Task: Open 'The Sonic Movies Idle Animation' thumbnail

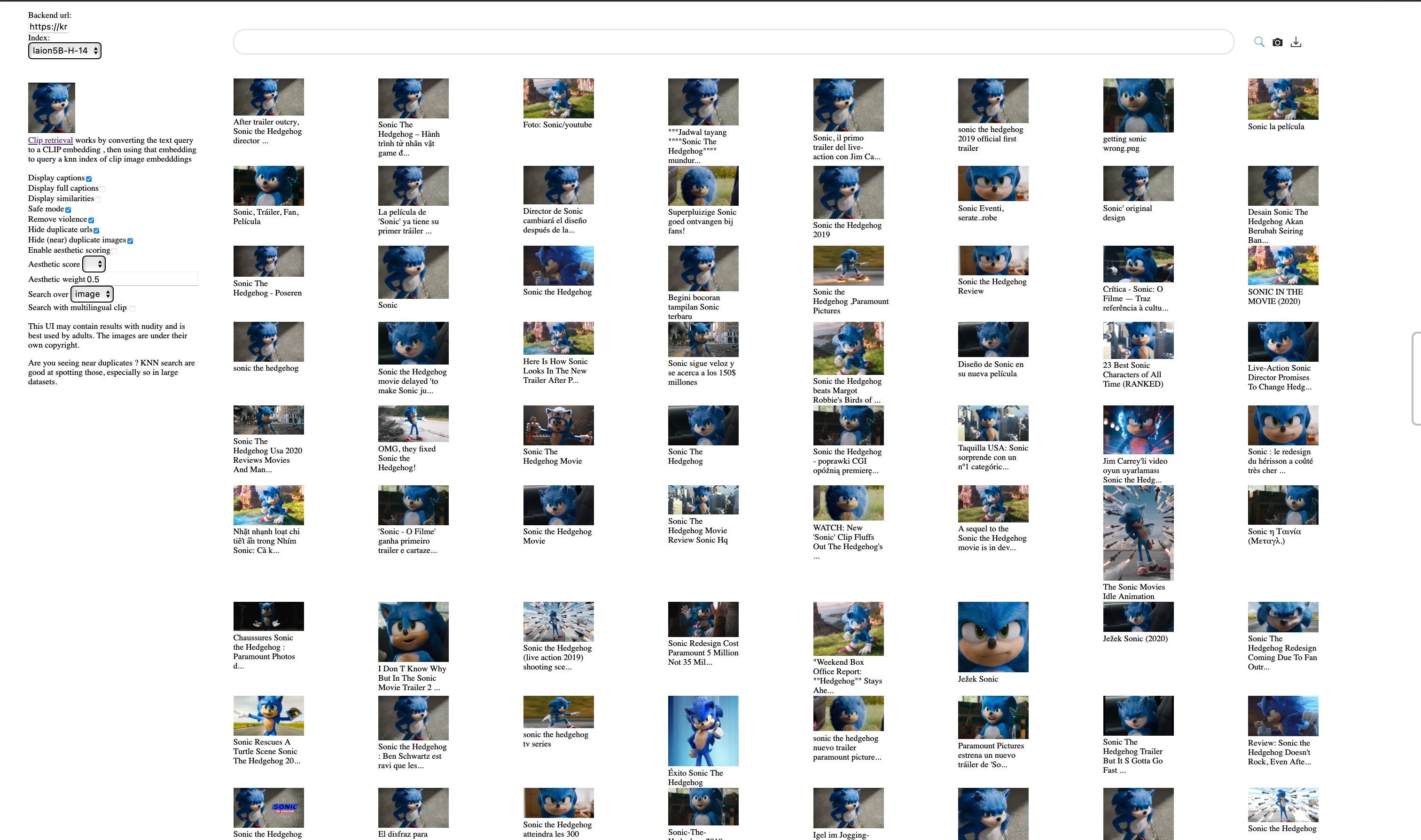Action: [1138, 533]
